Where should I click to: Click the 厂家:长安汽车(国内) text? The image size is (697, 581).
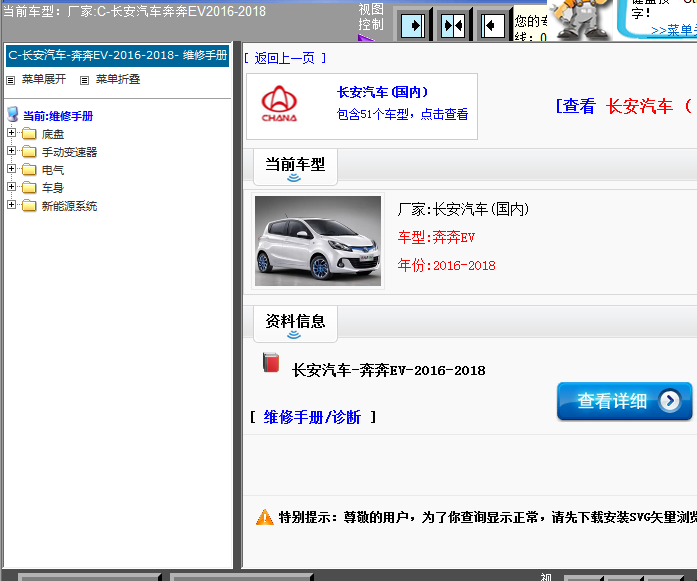463,209
